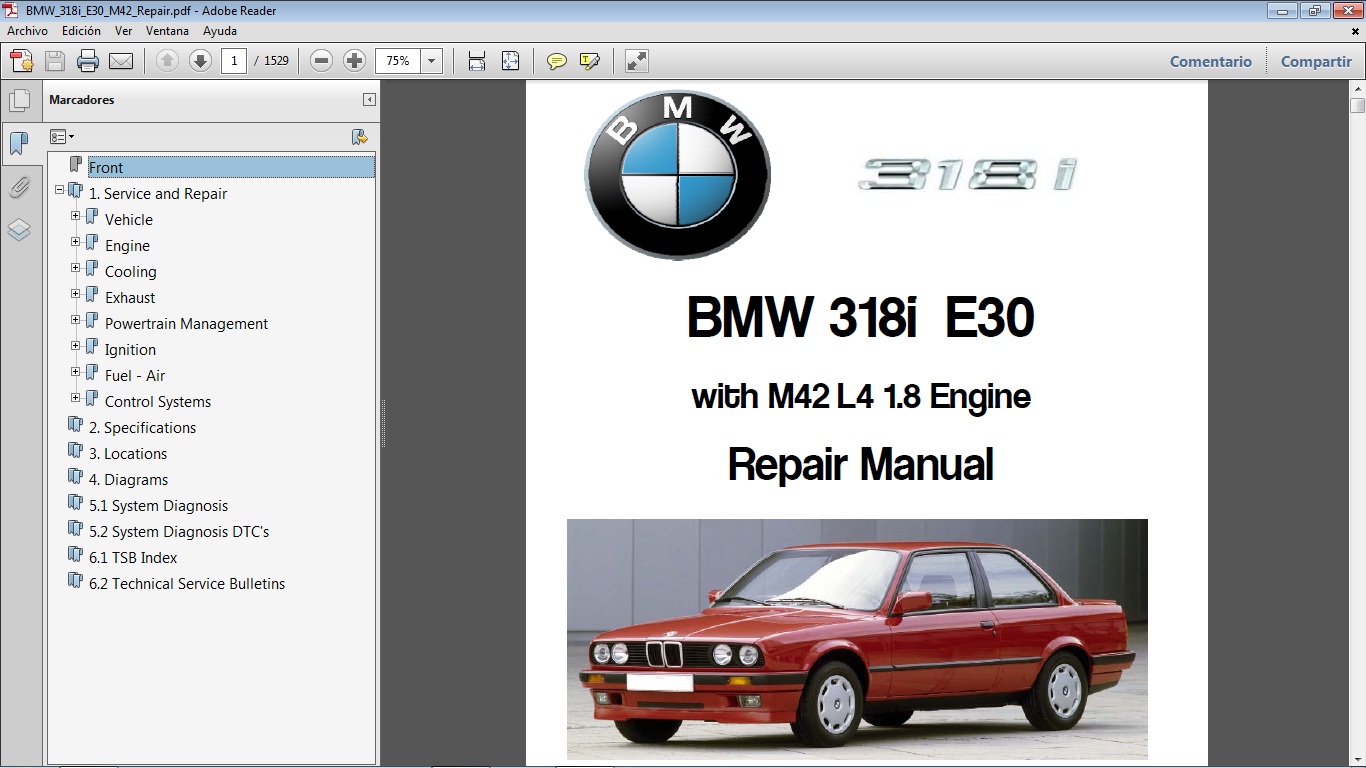
Task: Open the page thumbnails sidebar panel
Action: click(21, 99)
